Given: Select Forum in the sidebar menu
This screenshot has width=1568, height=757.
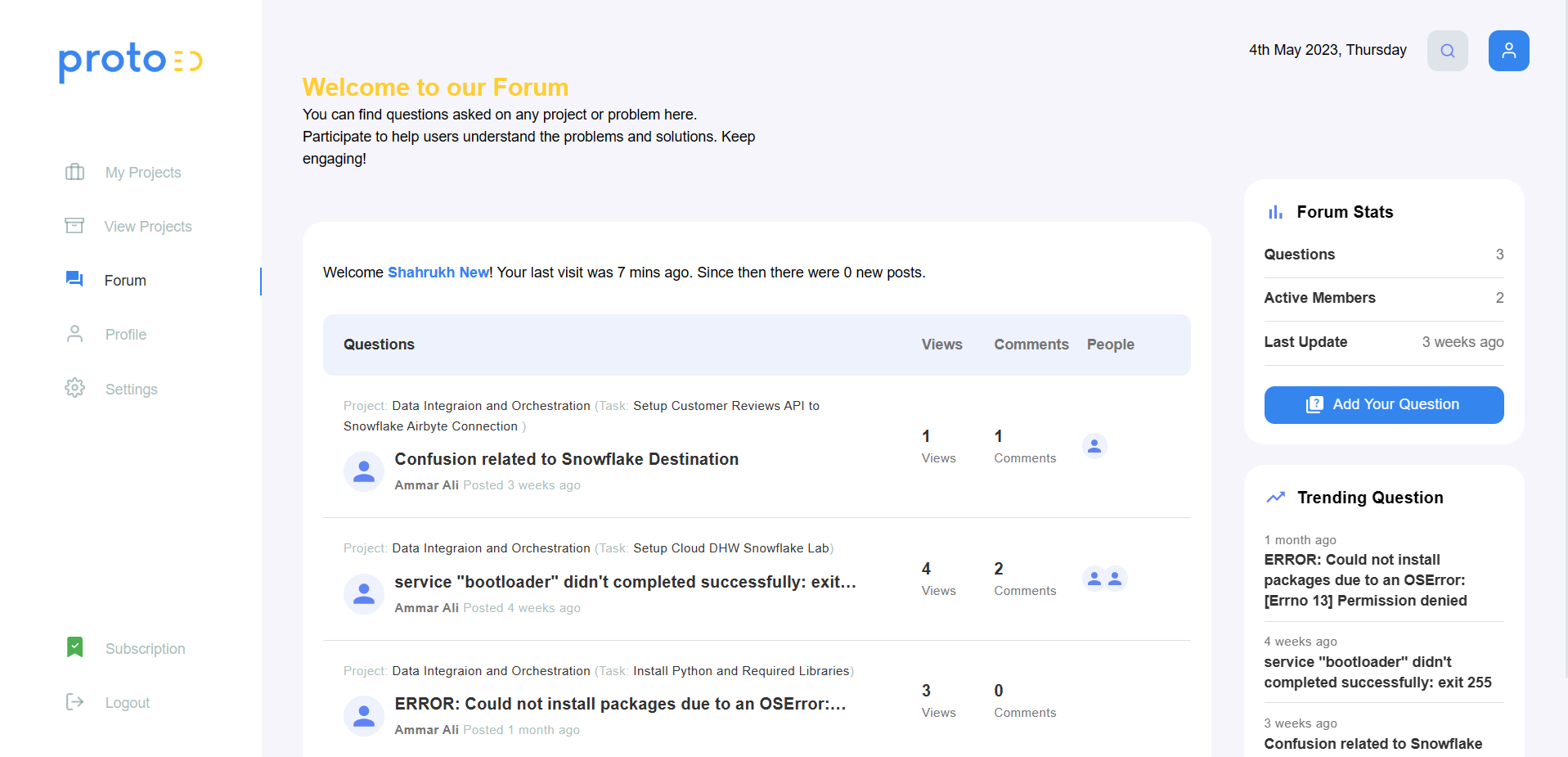Looking at the screenshot, I should (x=125, y=281).
